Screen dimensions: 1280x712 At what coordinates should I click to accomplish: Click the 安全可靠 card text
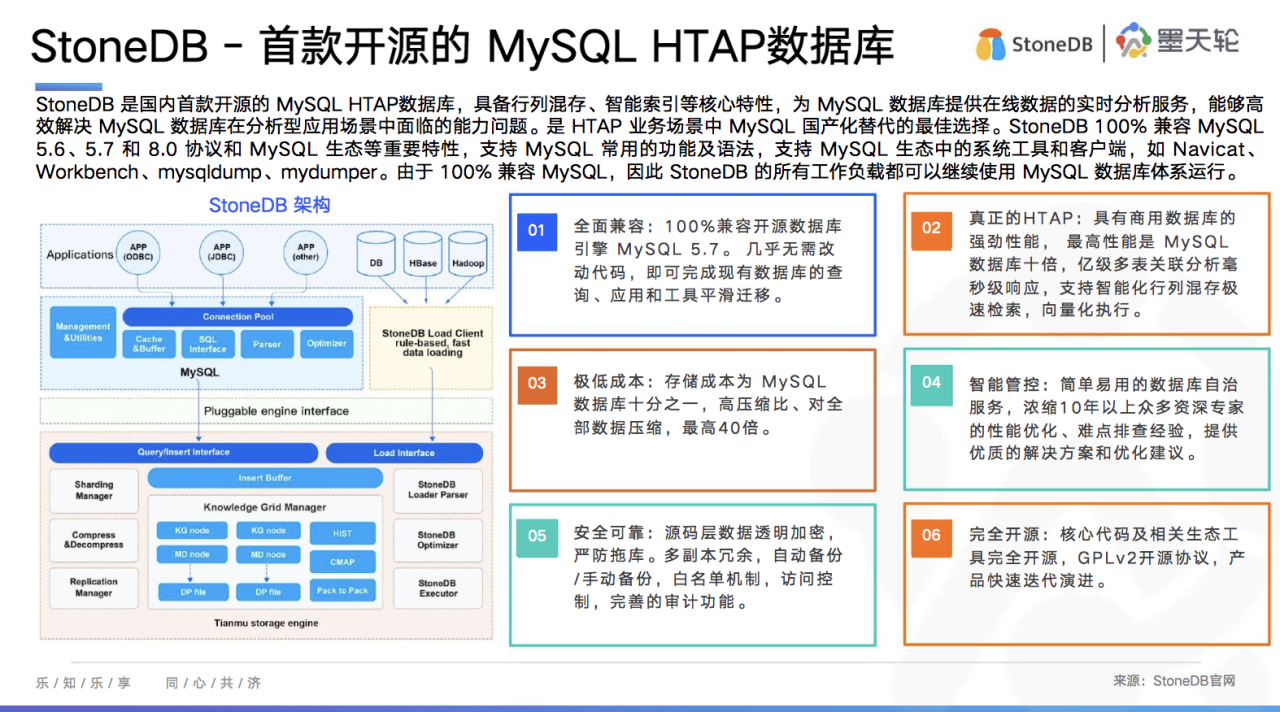click(x=708, y=567)
